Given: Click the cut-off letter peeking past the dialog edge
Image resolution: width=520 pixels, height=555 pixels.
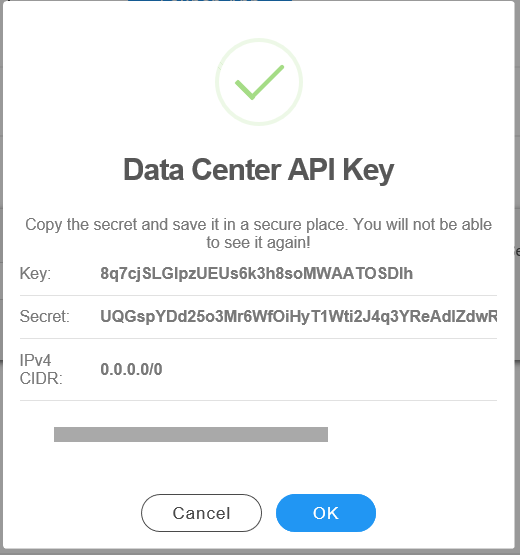Looking at the screenshot, I should tap(518, 252).
